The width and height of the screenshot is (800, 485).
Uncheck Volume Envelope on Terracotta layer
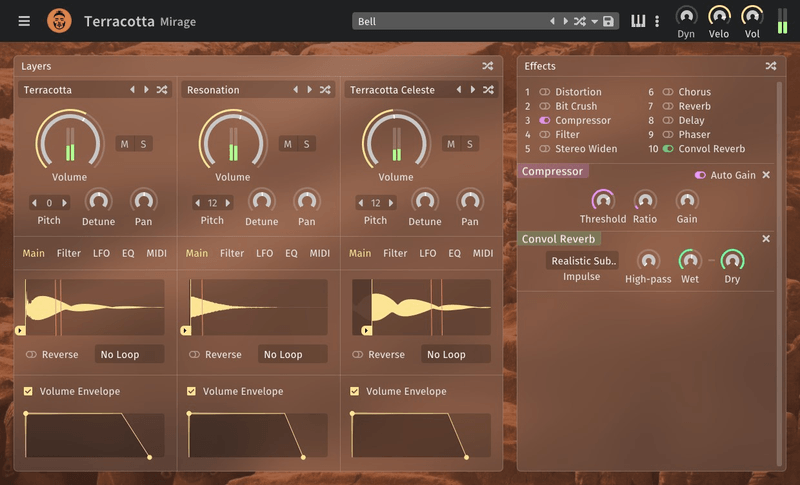point(28,391)
